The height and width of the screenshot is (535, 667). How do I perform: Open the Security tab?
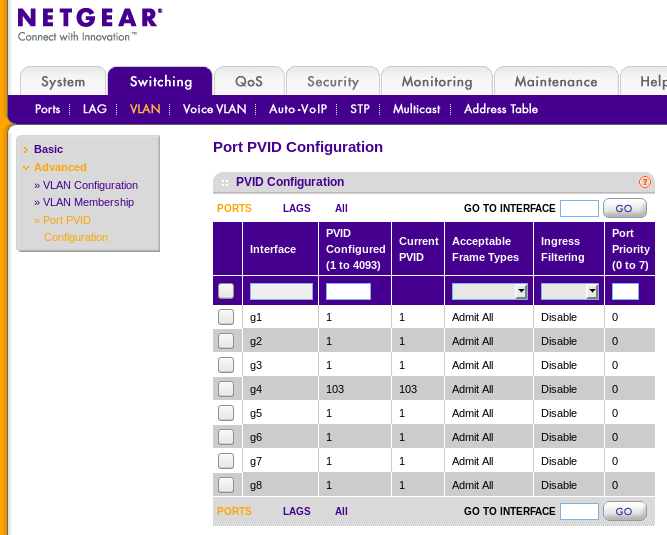[332, 82]
